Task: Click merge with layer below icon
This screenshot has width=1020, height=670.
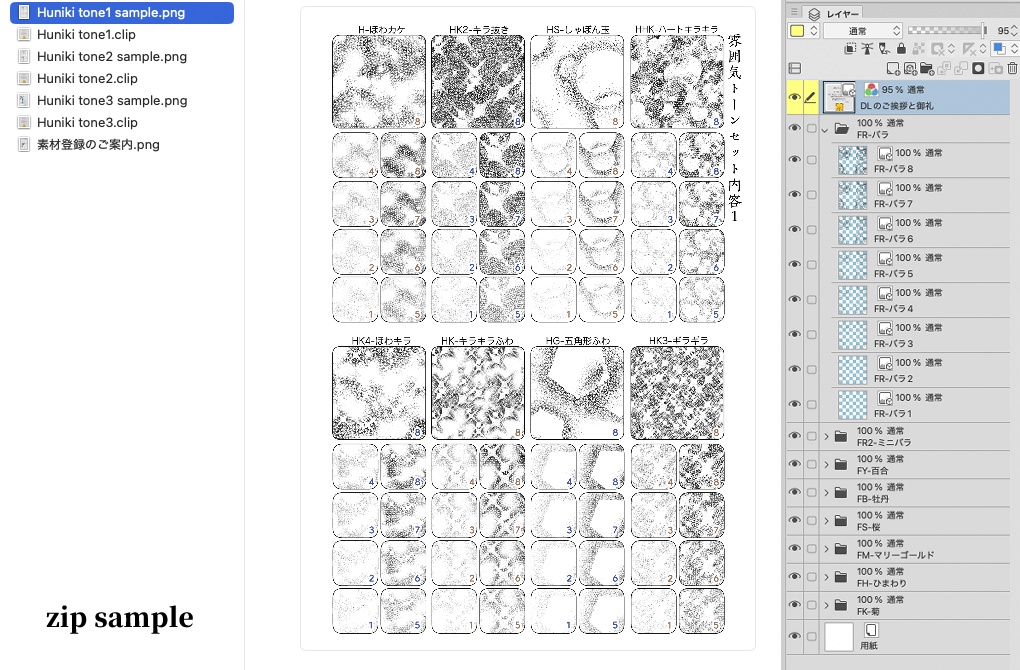Action: pyautogui.click(x=961, y=68)
